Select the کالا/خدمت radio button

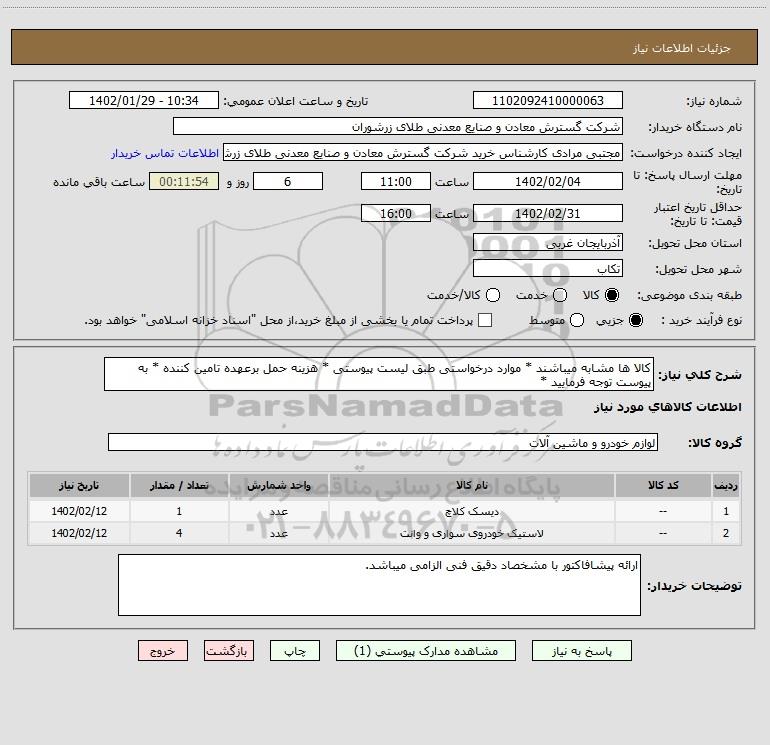pyautogui.click(x=493, y=295)
